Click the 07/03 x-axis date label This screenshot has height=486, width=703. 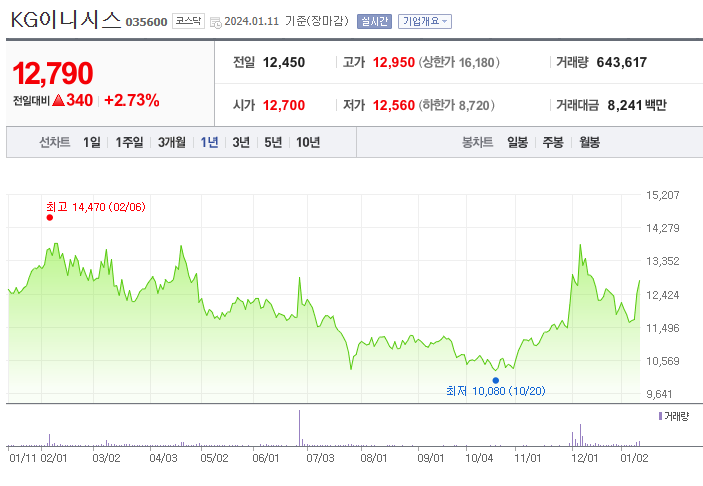pyautogui.click(x=320, y=458)
